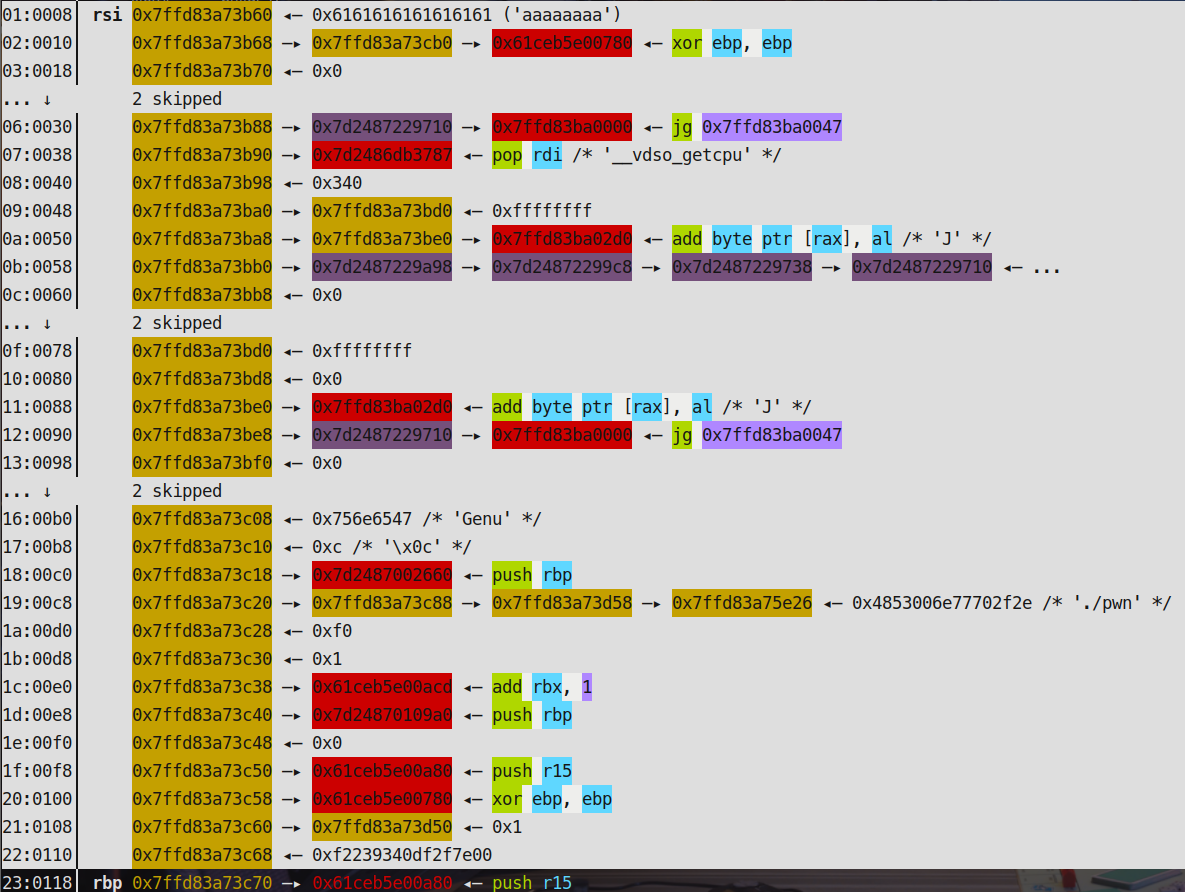Viewport: 1185px width, 892px height.
Task: Click '2 skipped' text below row 13:0098
Action: [177, 491]
